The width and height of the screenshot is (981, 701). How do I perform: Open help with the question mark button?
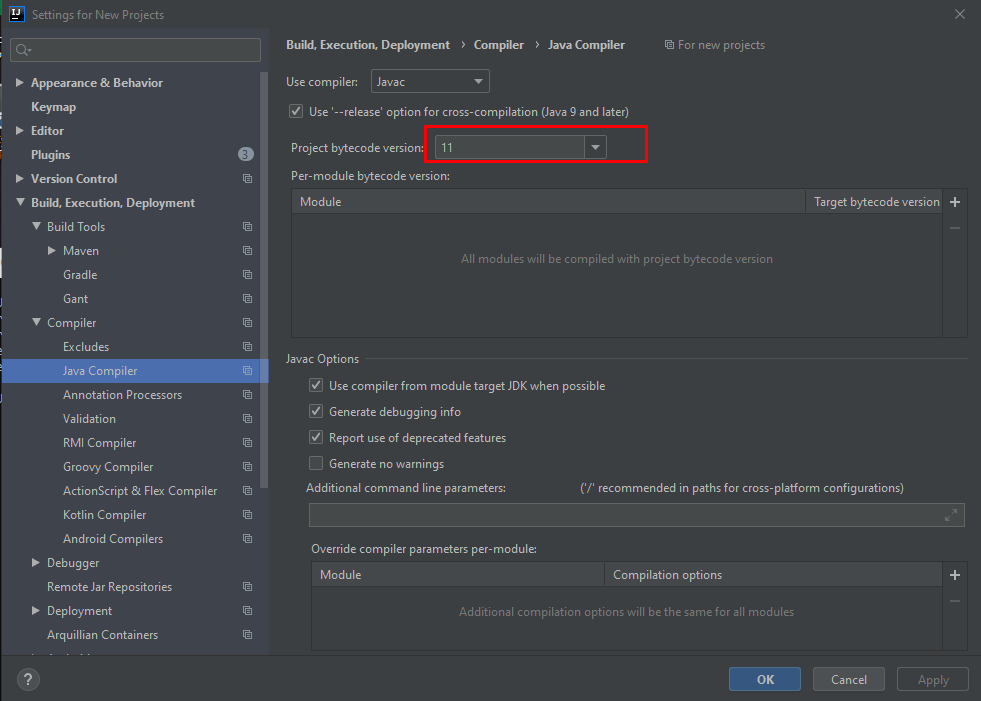28,679
